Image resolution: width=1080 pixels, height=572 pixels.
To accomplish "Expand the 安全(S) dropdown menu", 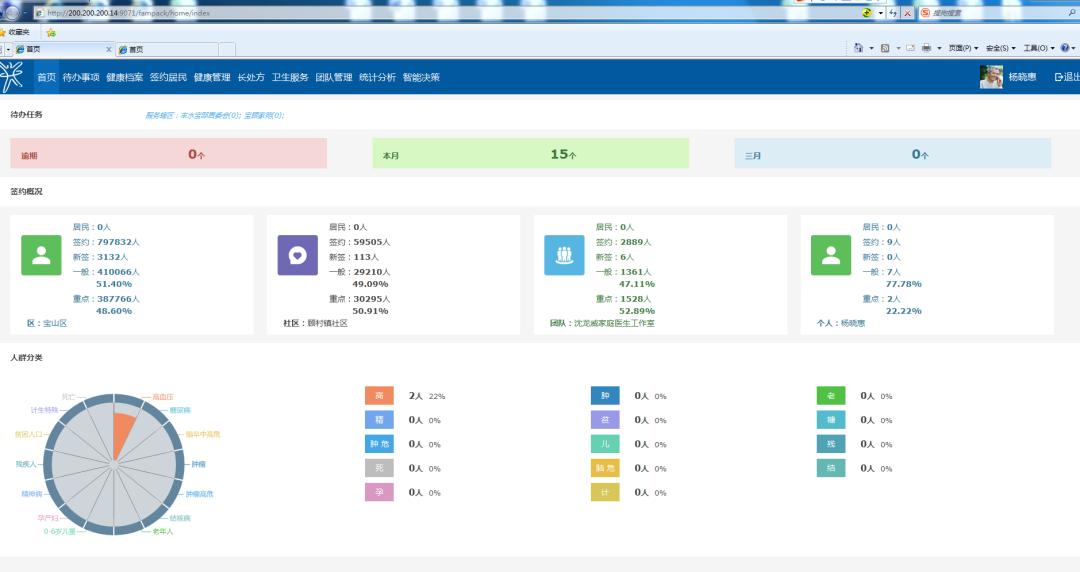I will click(x=1000, y=48).
